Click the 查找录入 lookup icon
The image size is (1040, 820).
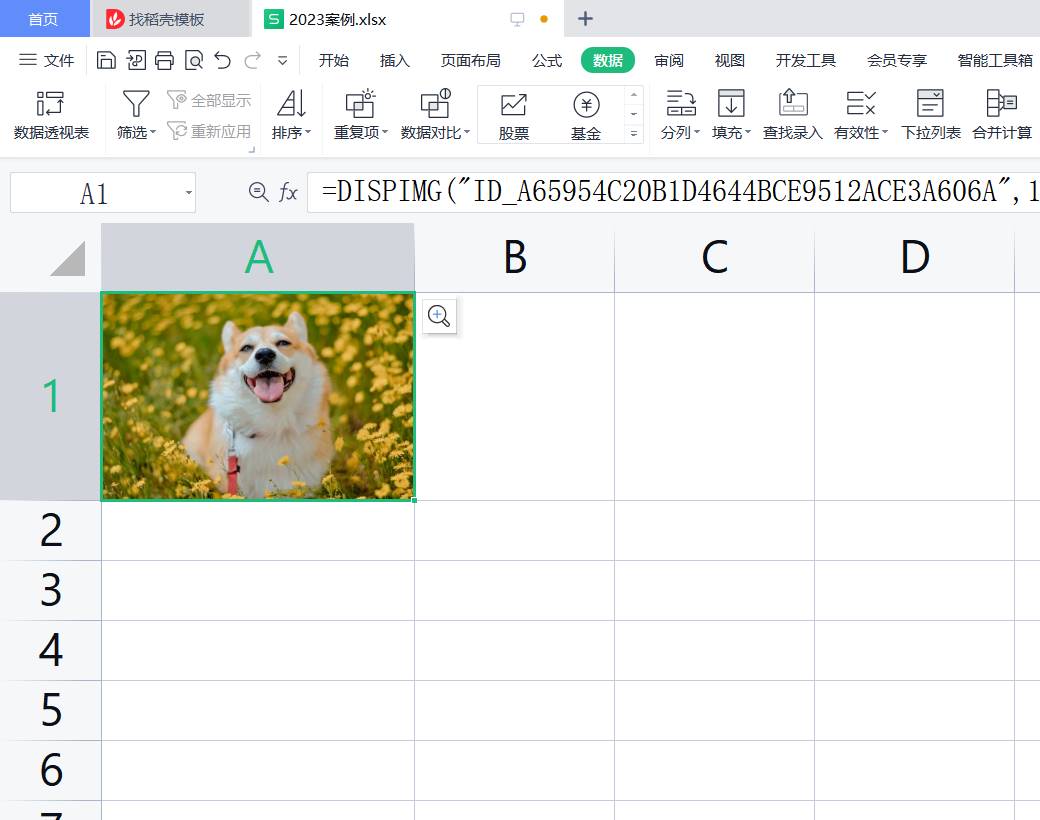point(793,103)
